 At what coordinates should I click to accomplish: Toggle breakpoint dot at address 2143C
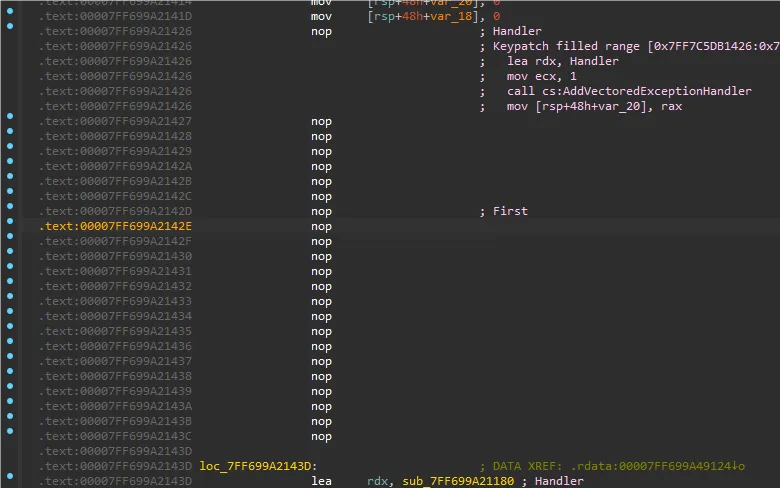click(10, 431)
